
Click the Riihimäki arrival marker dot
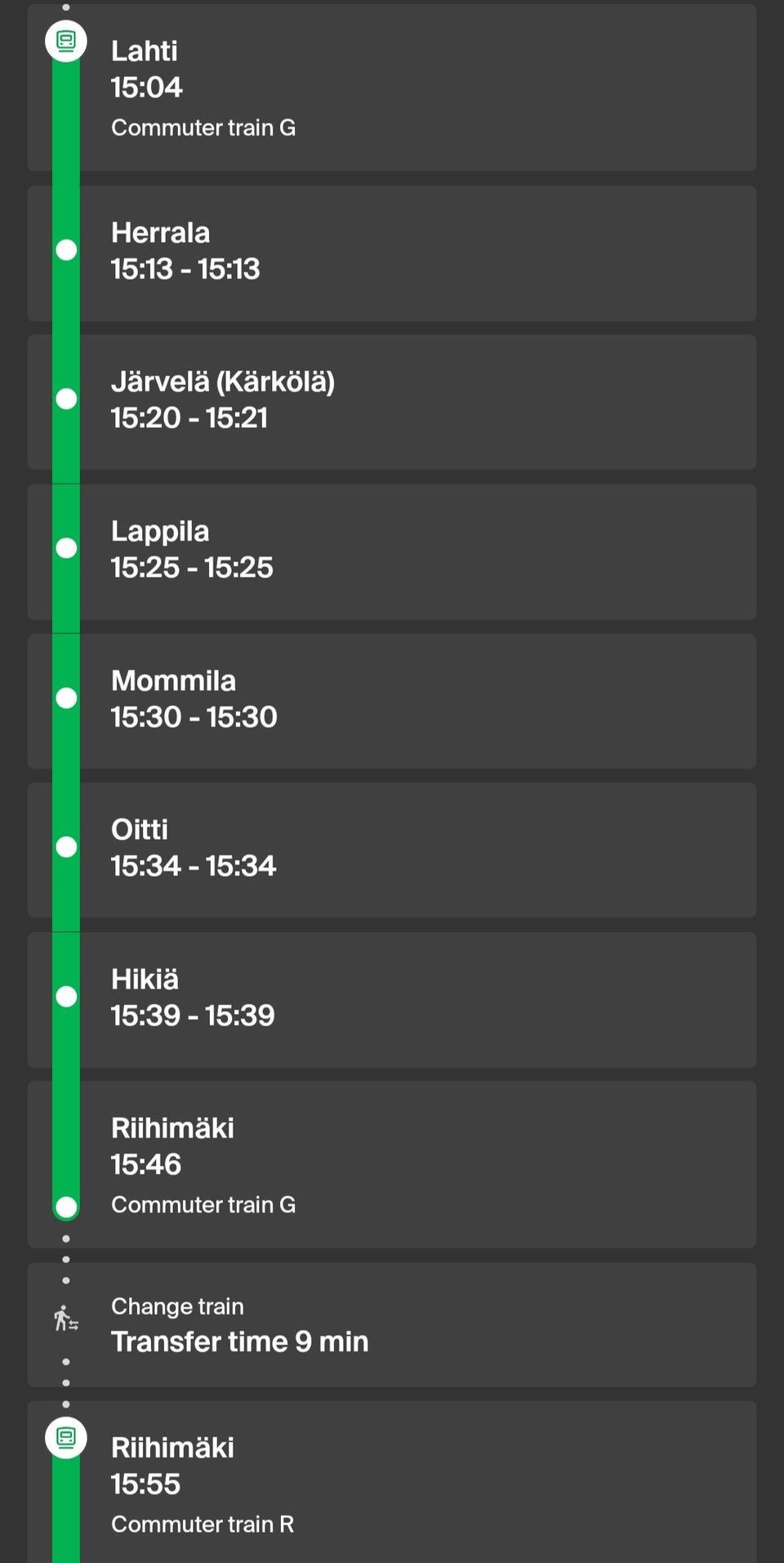click(x=66, y=1206)
